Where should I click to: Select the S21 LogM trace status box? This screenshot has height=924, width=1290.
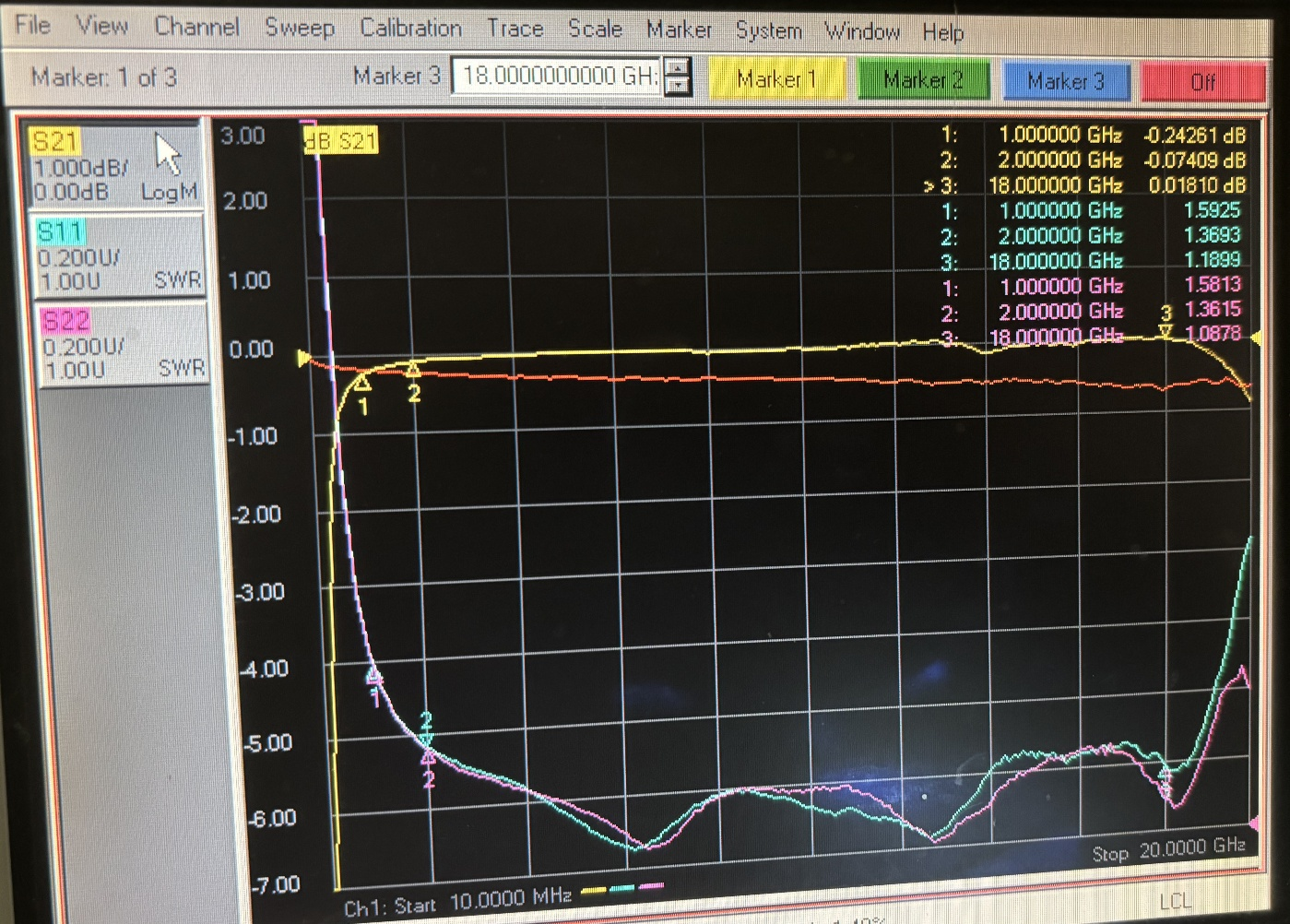click(116, 166)
